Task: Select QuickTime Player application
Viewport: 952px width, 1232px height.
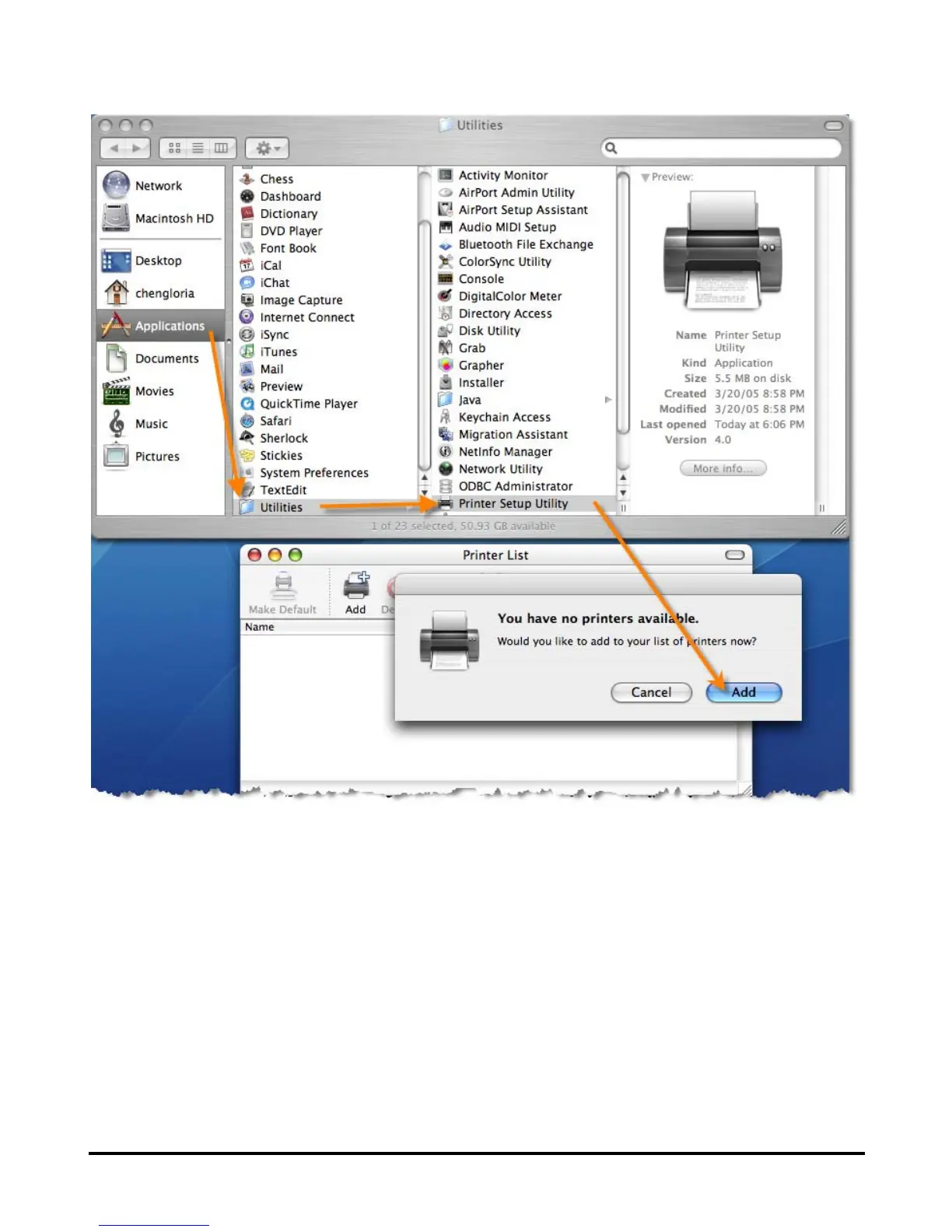Action: tap(299, 404)
